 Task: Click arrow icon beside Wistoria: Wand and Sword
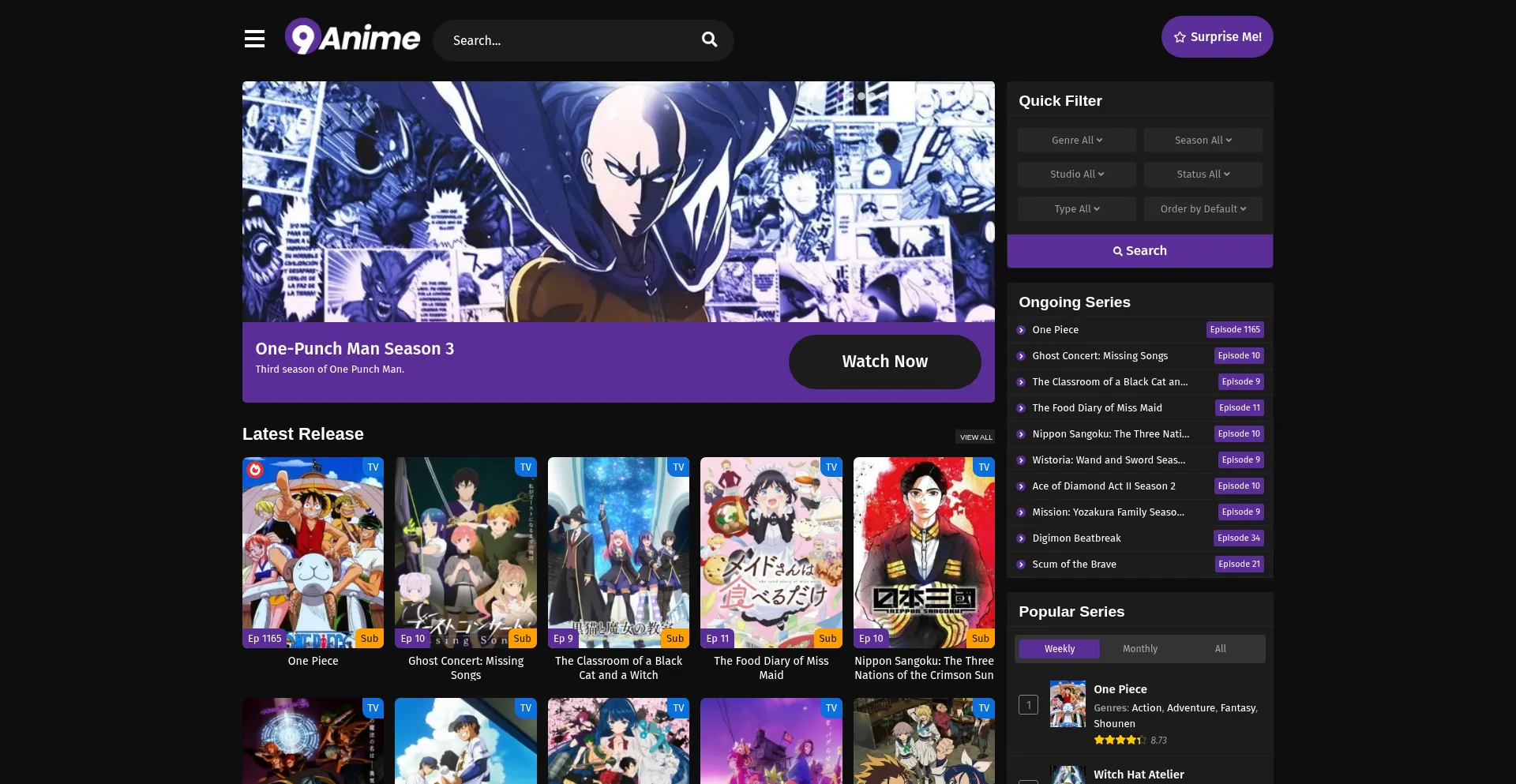[x=1021, y=460]
